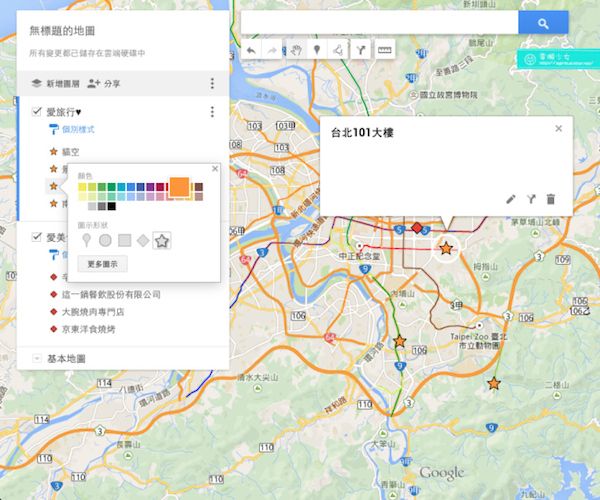This screenshot has height=500, width=600.
Task: Close the 台北101大樓 info window
Action: point(559,129)
